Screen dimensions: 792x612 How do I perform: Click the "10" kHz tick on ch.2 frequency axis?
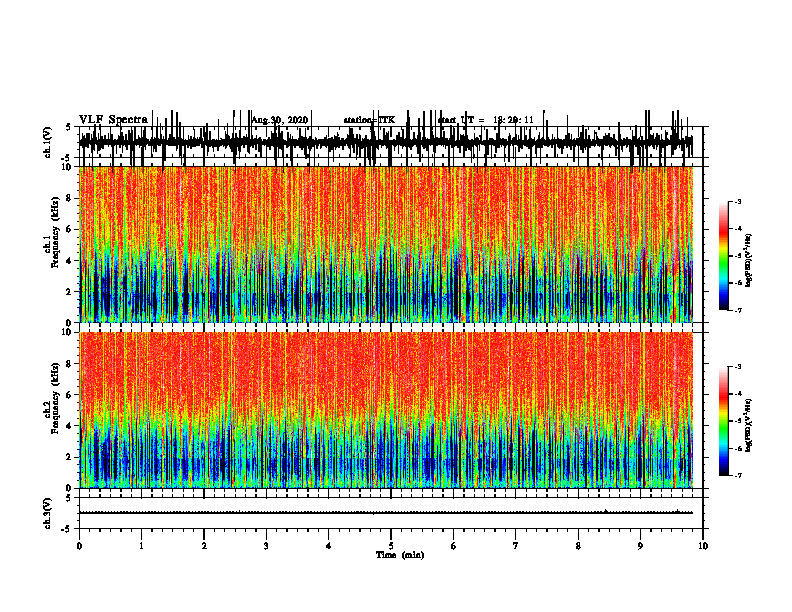(x=67, y=332)
